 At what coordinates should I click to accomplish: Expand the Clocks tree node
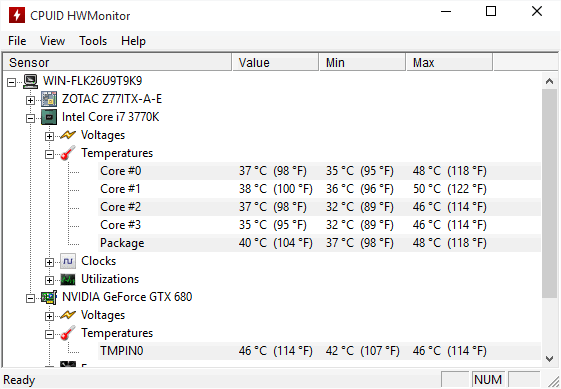click(49, 263)
